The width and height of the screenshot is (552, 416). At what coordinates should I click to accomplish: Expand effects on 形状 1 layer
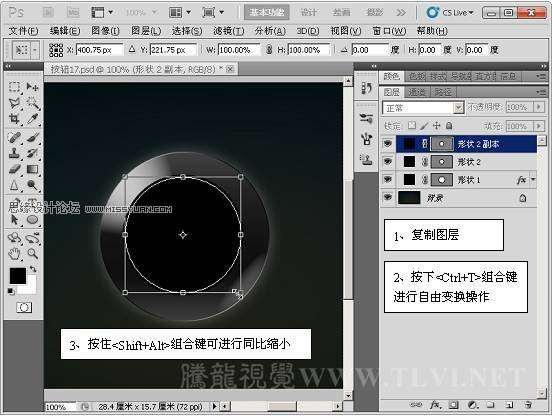coord(533,180)
